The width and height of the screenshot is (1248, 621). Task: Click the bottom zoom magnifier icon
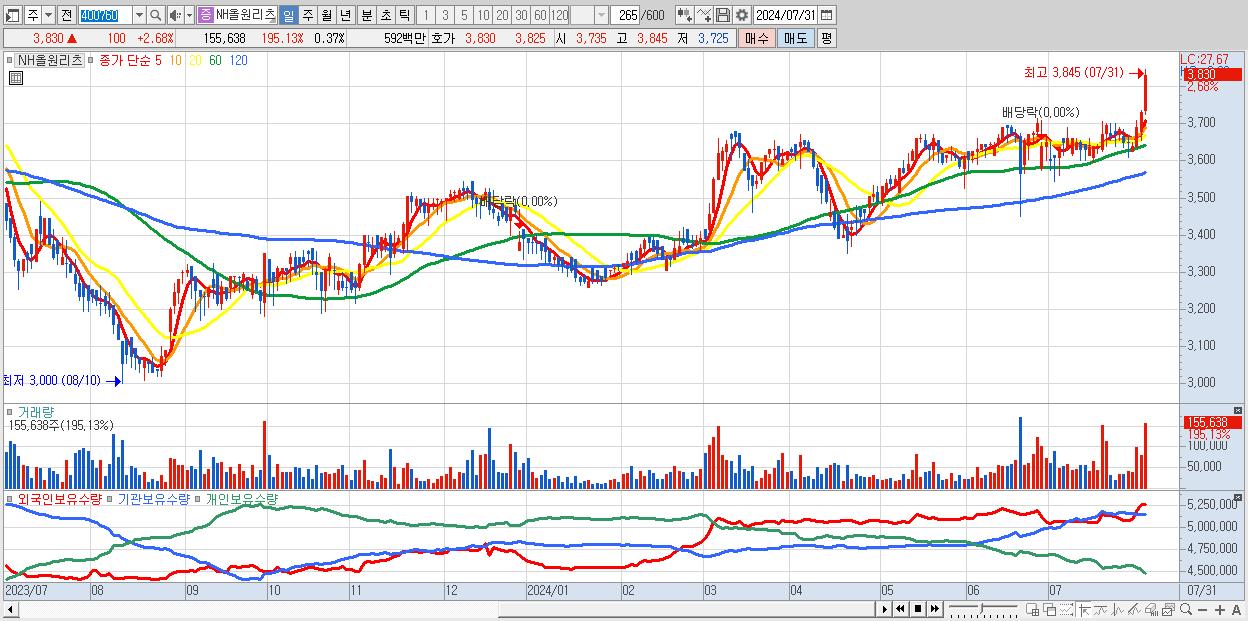tap(1185, 608)
